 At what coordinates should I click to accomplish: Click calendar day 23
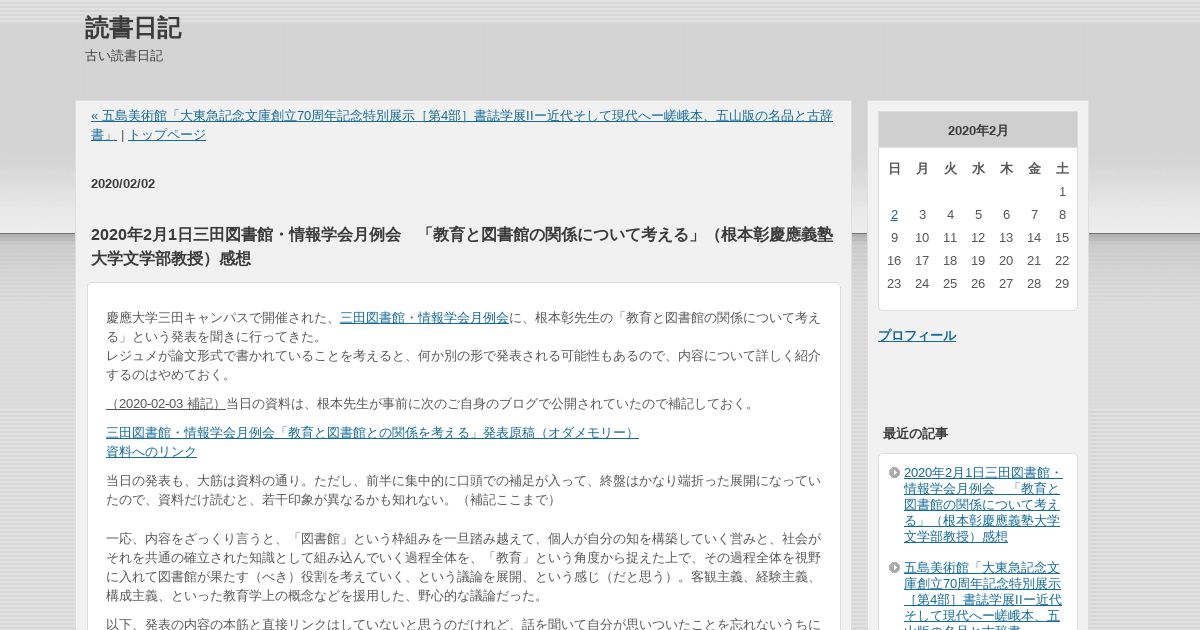[x=894, y=284]
